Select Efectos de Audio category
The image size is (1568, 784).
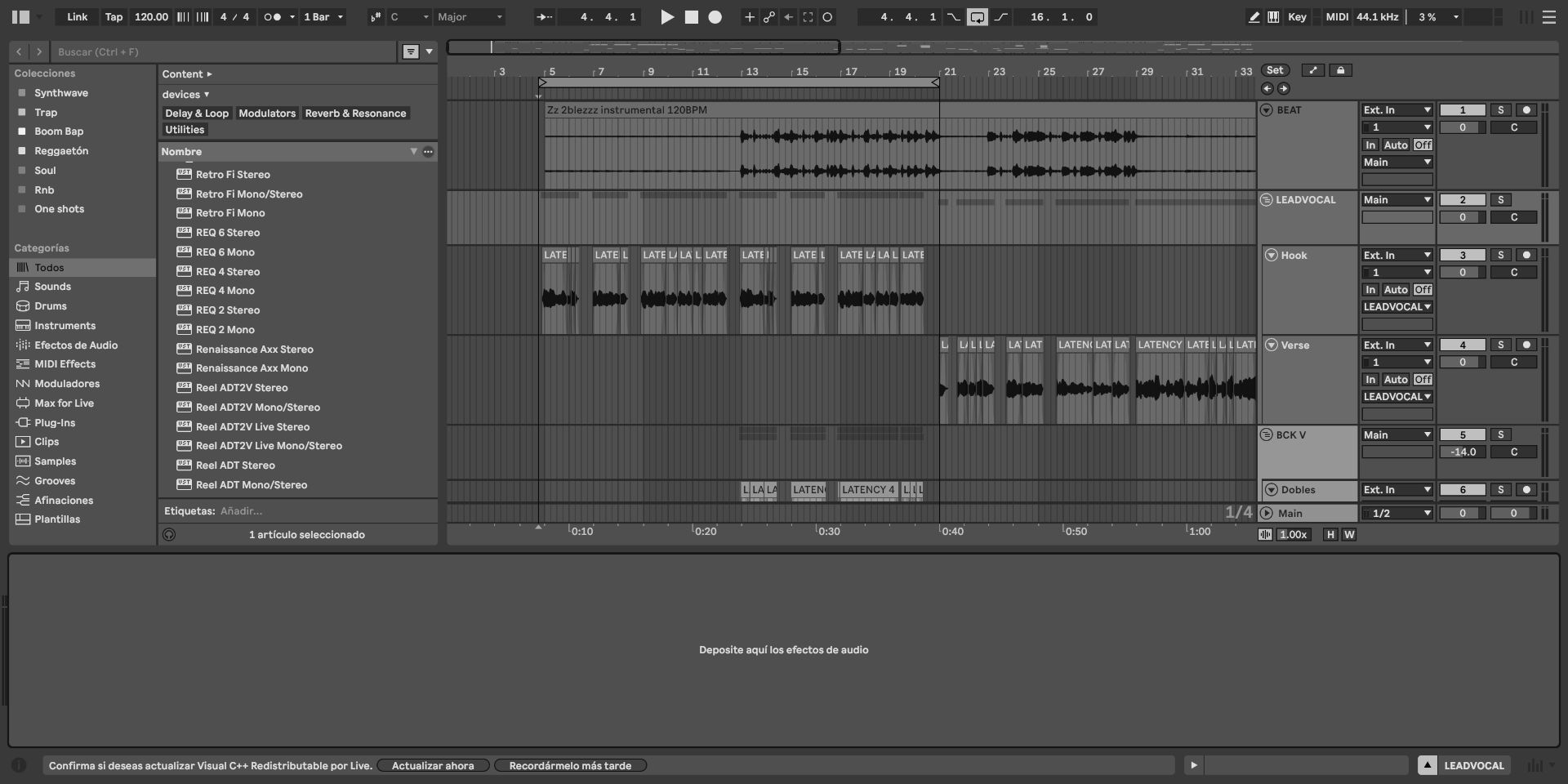(76, 345)
